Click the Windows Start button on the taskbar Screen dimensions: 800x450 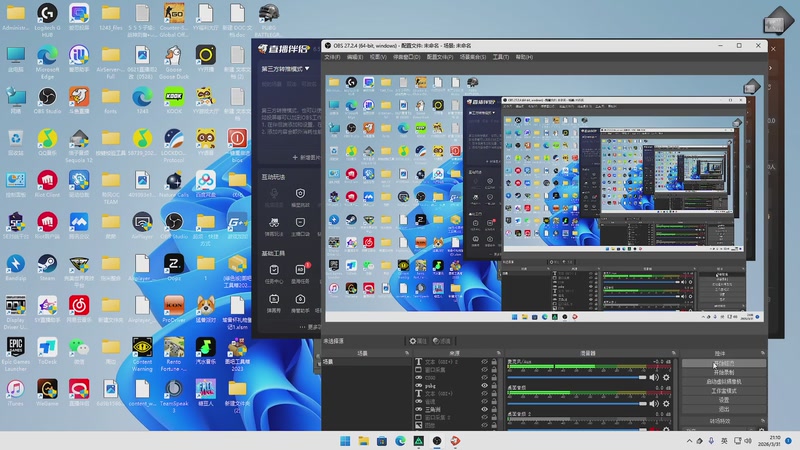(x=345, y=440)
